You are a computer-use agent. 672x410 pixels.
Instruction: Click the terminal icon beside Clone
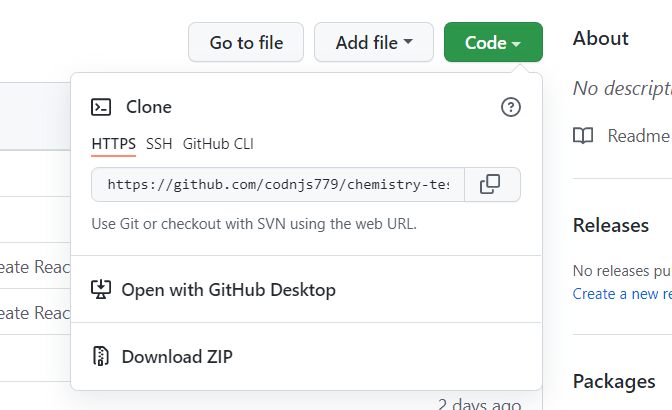pyautogui.click(x=101, y=107)
